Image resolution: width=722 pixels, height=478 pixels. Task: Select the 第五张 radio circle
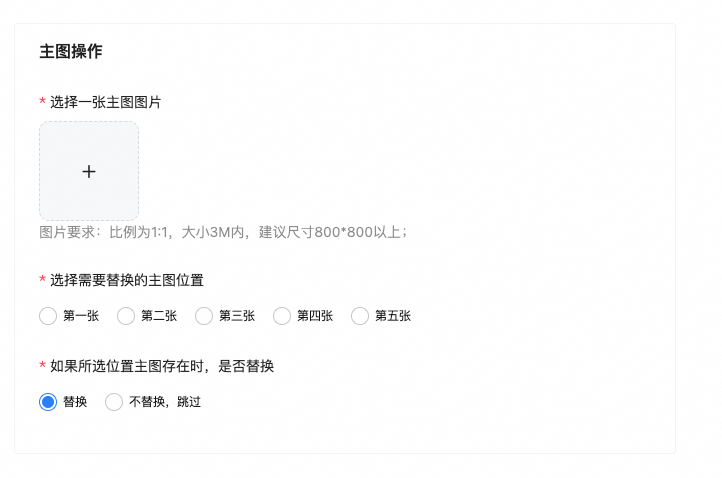pos(360,316)
